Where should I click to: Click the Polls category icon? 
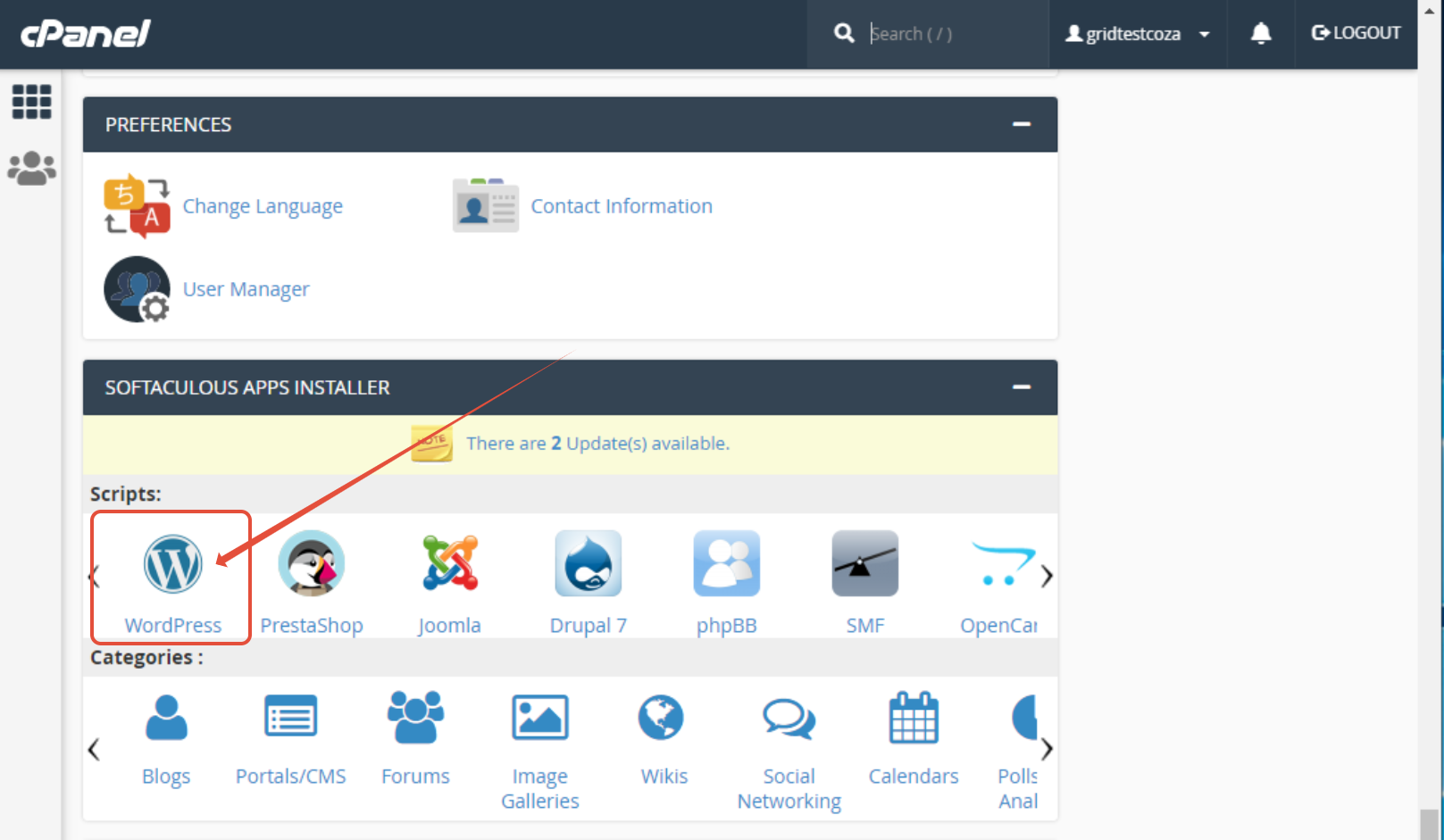[1024, 718]
